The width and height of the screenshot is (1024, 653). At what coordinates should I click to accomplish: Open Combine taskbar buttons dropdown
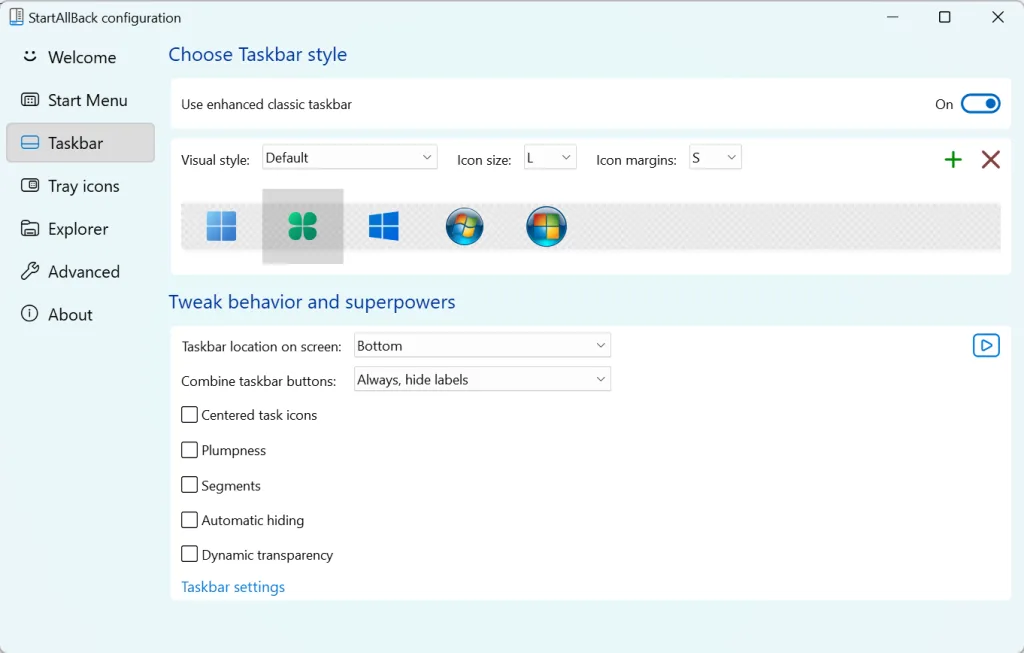(482, 379)
